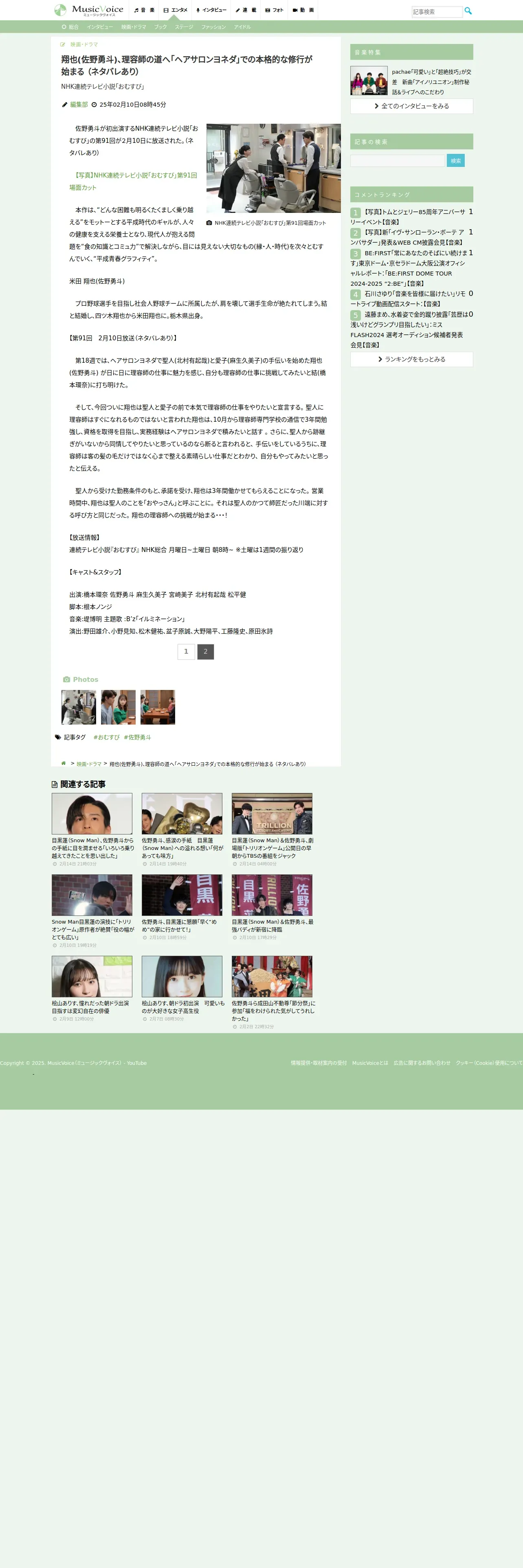
Task: Select インタビュー in the green sub-menu
Action: pos(100,27)
